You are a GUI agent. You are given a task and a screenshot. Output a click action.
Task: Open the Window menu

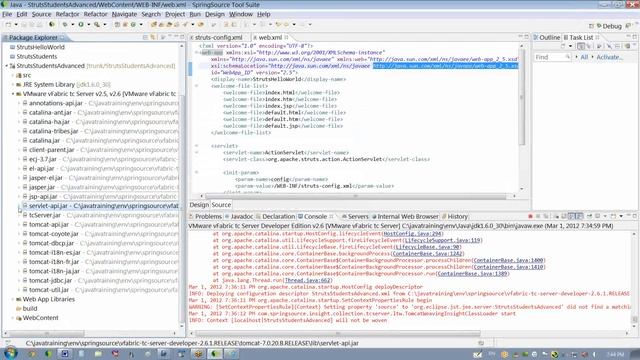[x=241, y=14]
